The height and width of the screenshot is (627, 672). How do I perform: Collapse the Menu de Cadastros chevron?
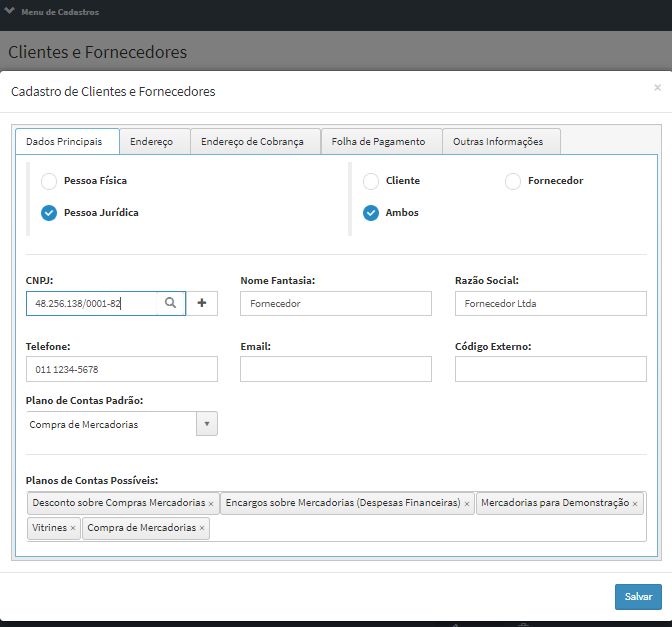9,11
